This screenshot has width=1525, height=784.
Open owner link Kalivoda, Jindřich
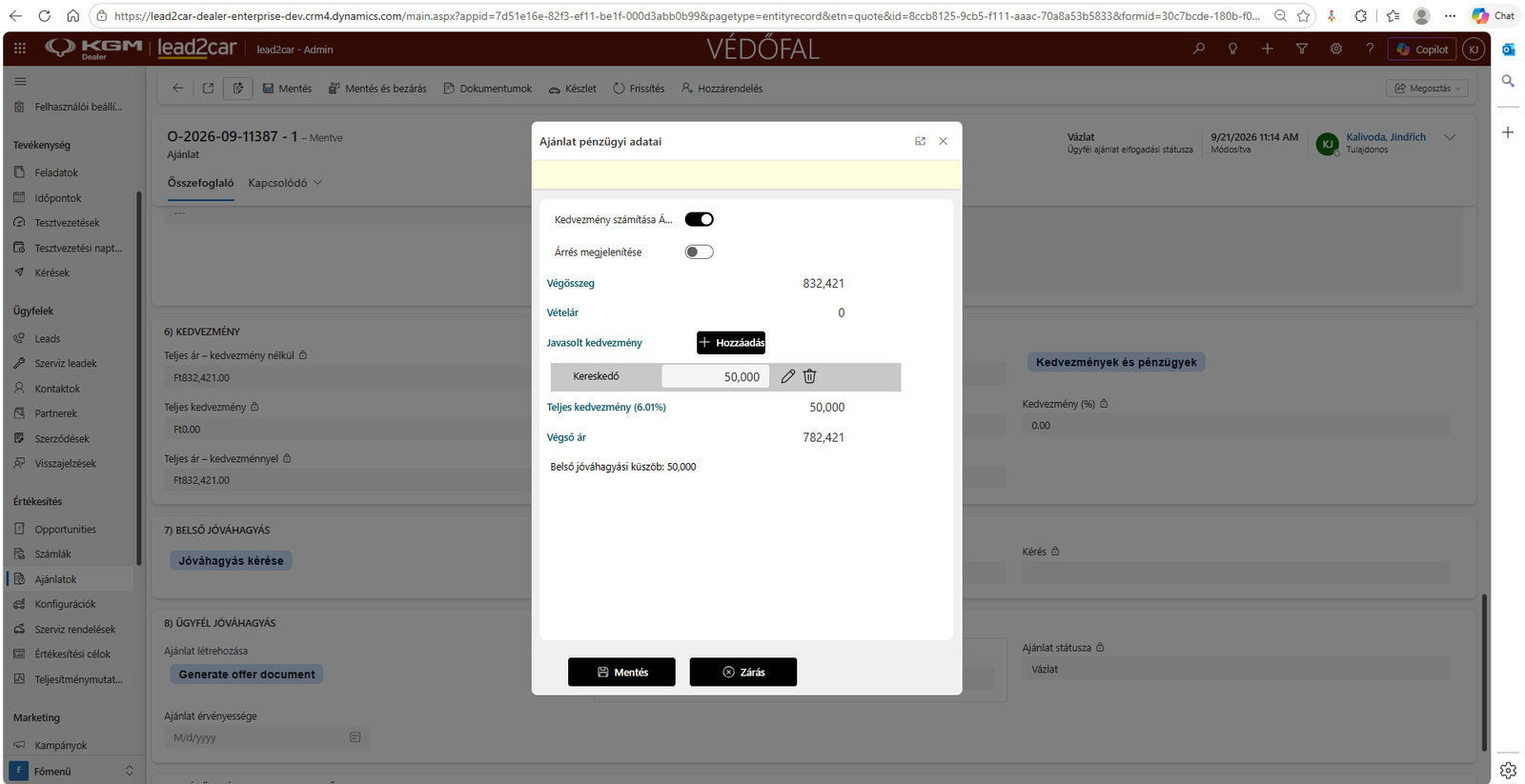[1386, 137]
